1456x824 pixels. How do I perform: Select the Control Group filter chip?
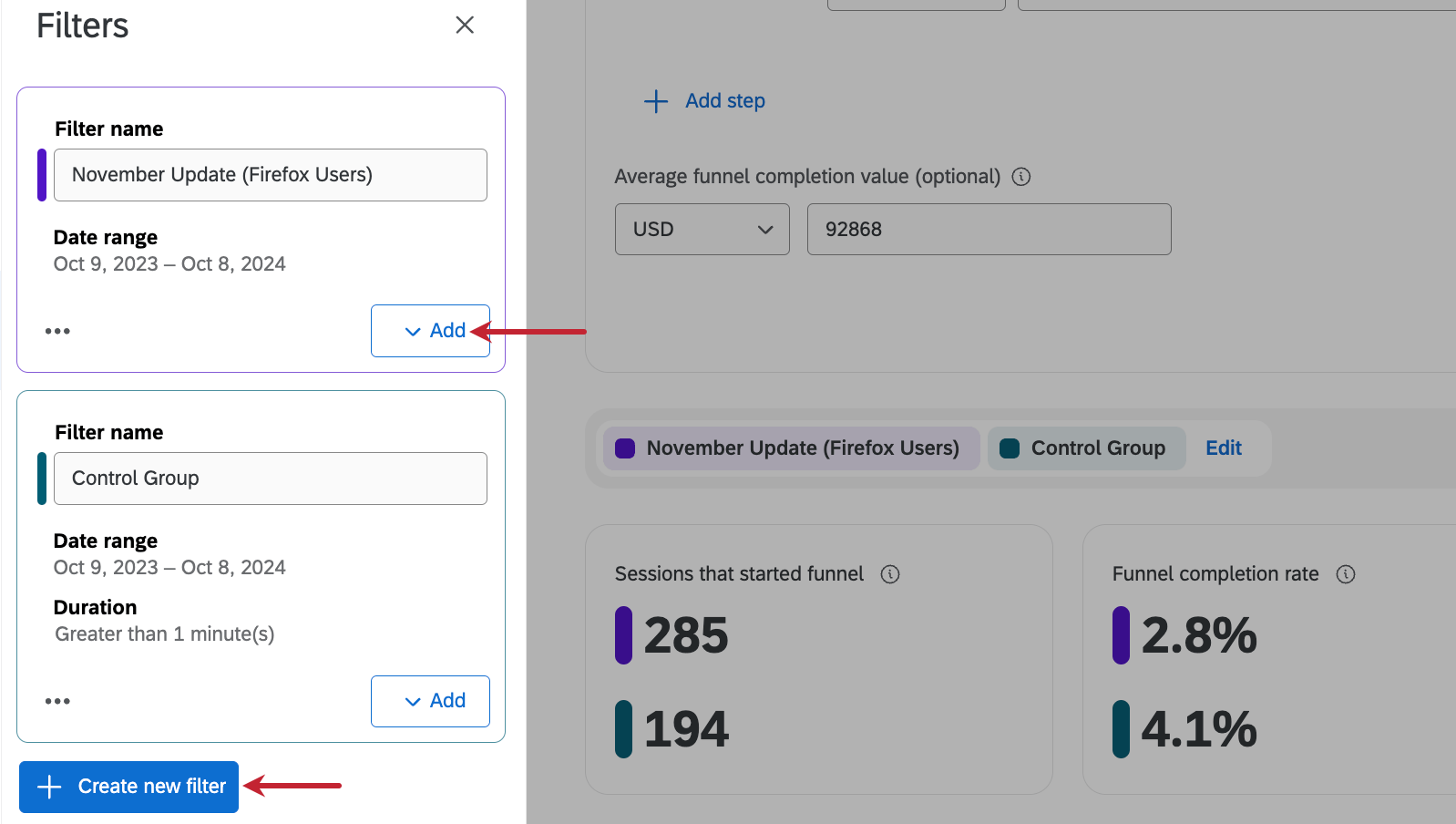[1085, 448]
